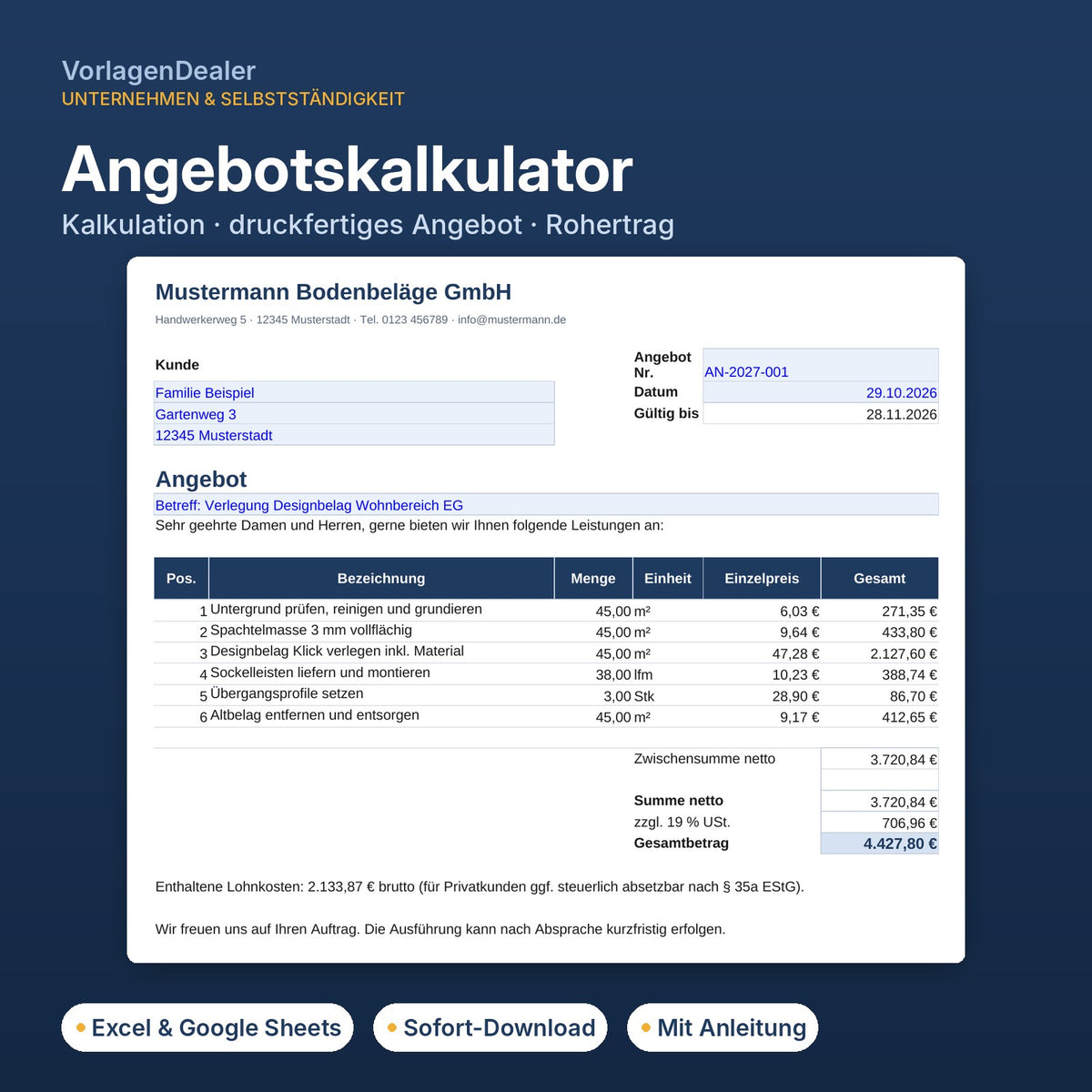Screen dimensions: 1092x1092
Task: Click the Angebot section heading
Action: [201, 480]
